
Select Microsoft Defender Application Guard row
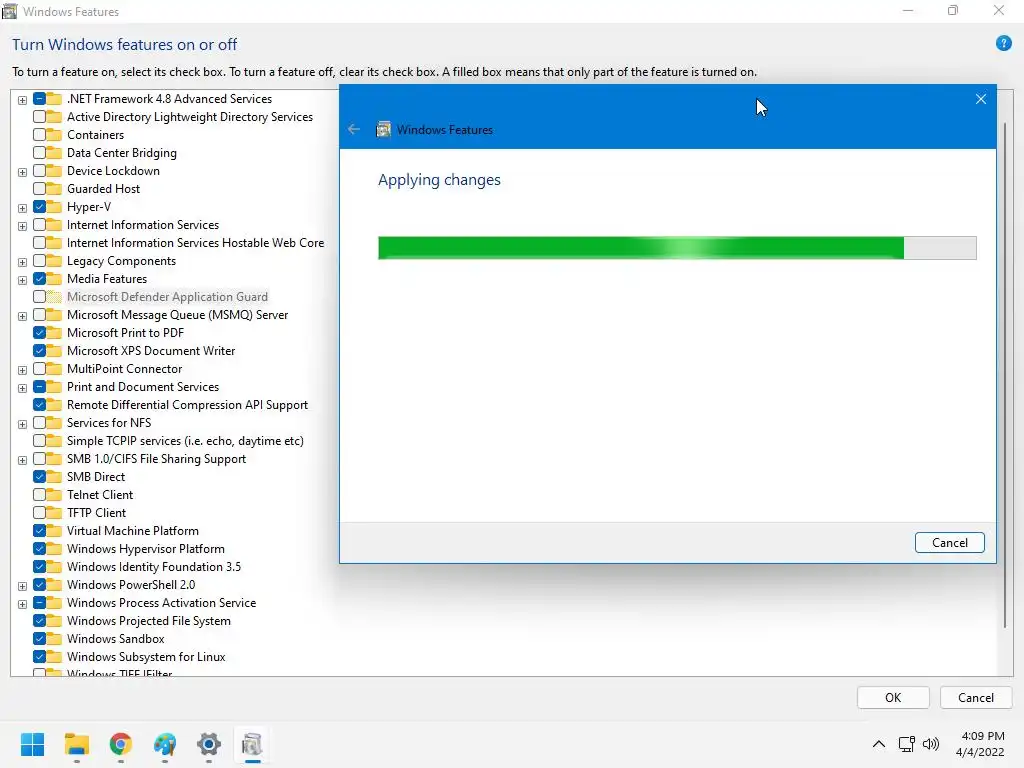tap(167, 296)
